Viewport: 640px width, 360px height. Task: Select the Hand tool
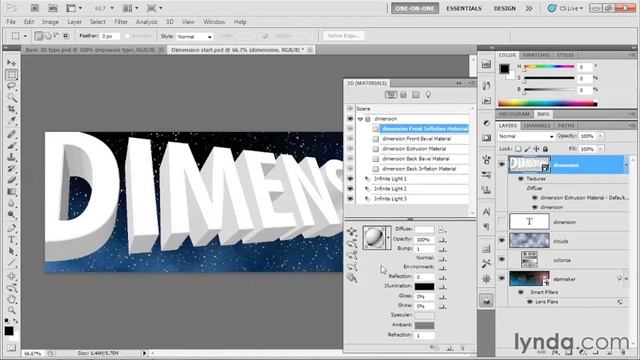[11, 299]
